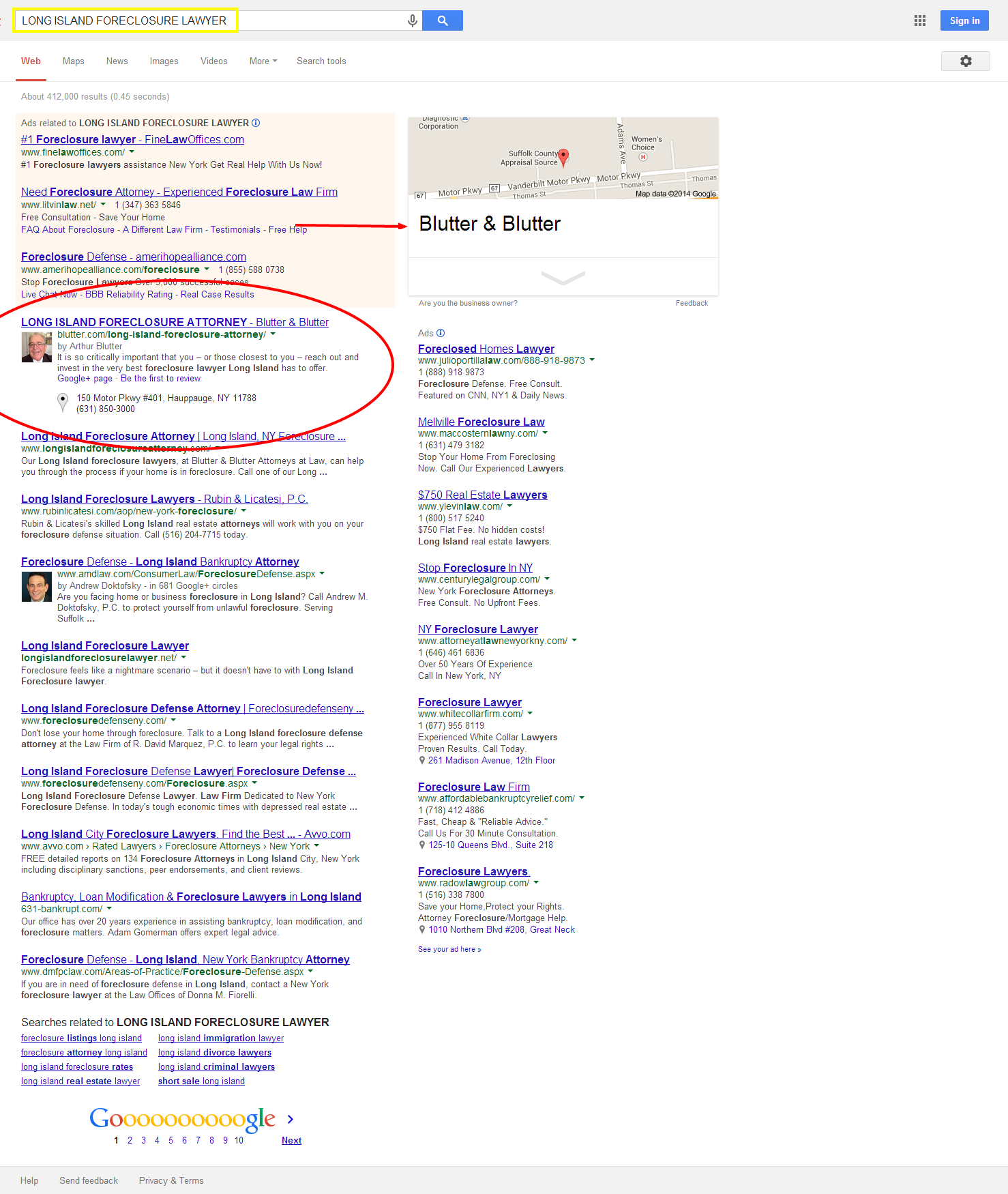Click Be the first to review link
This screenshot has height=1194, width=1008.
[160, 379]
